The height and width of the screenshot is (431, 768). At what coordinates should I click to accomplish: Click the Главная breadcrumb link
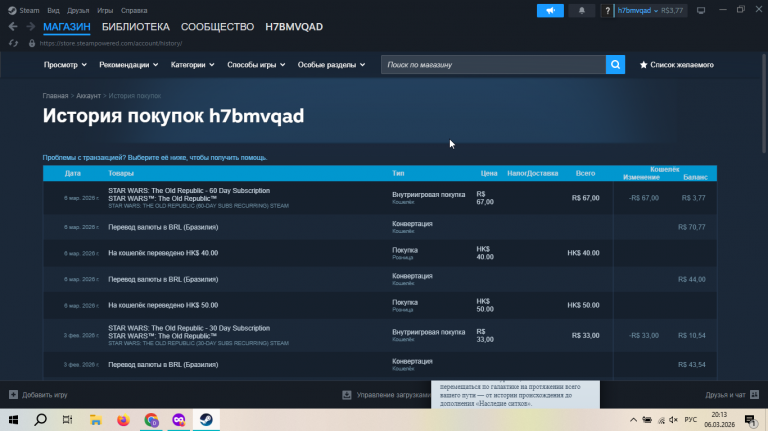coord(55,96)
